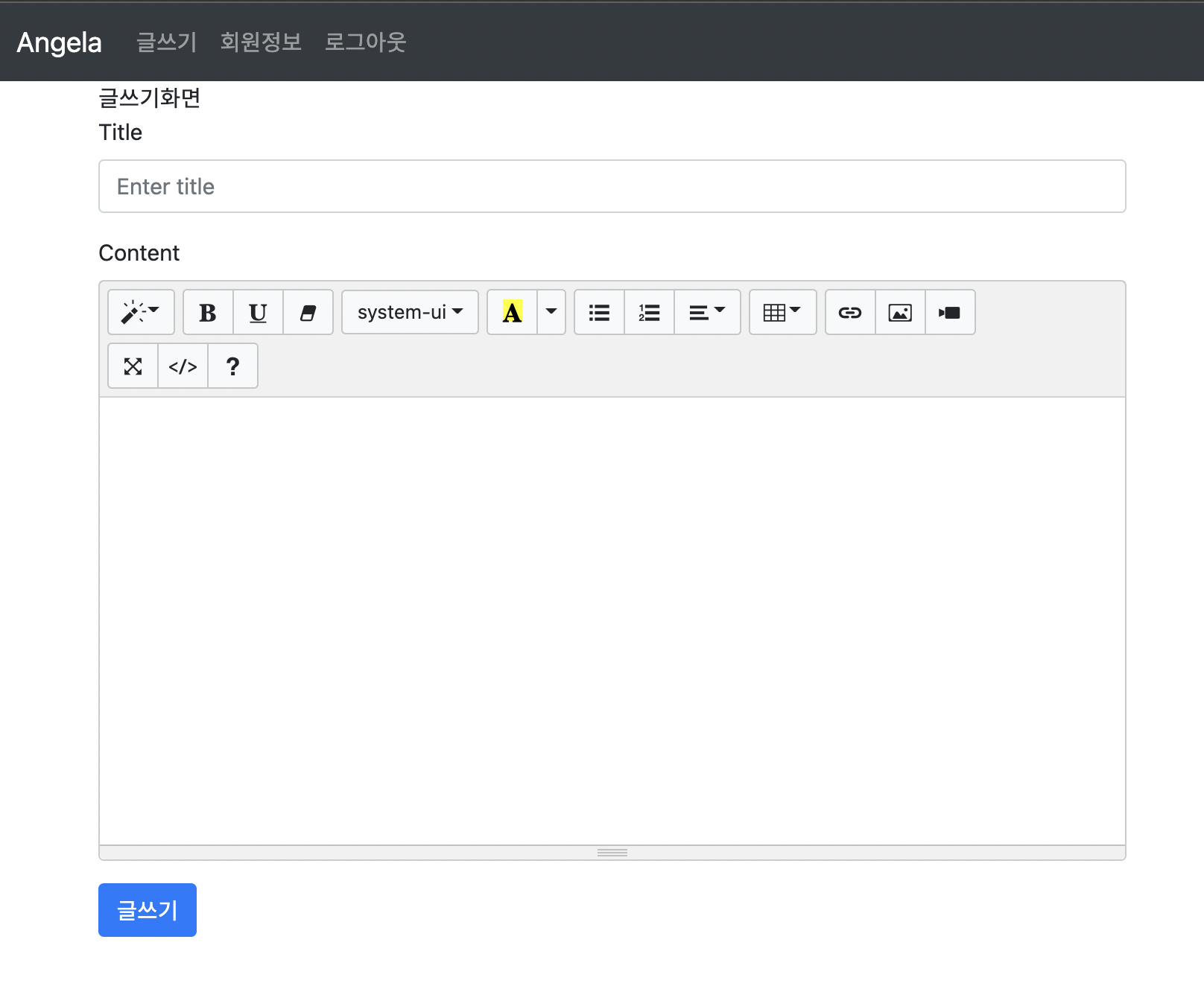This screenshot has height=986, width=1204.
Task: Open the insert video dialog
Action: tap(950, 312)
